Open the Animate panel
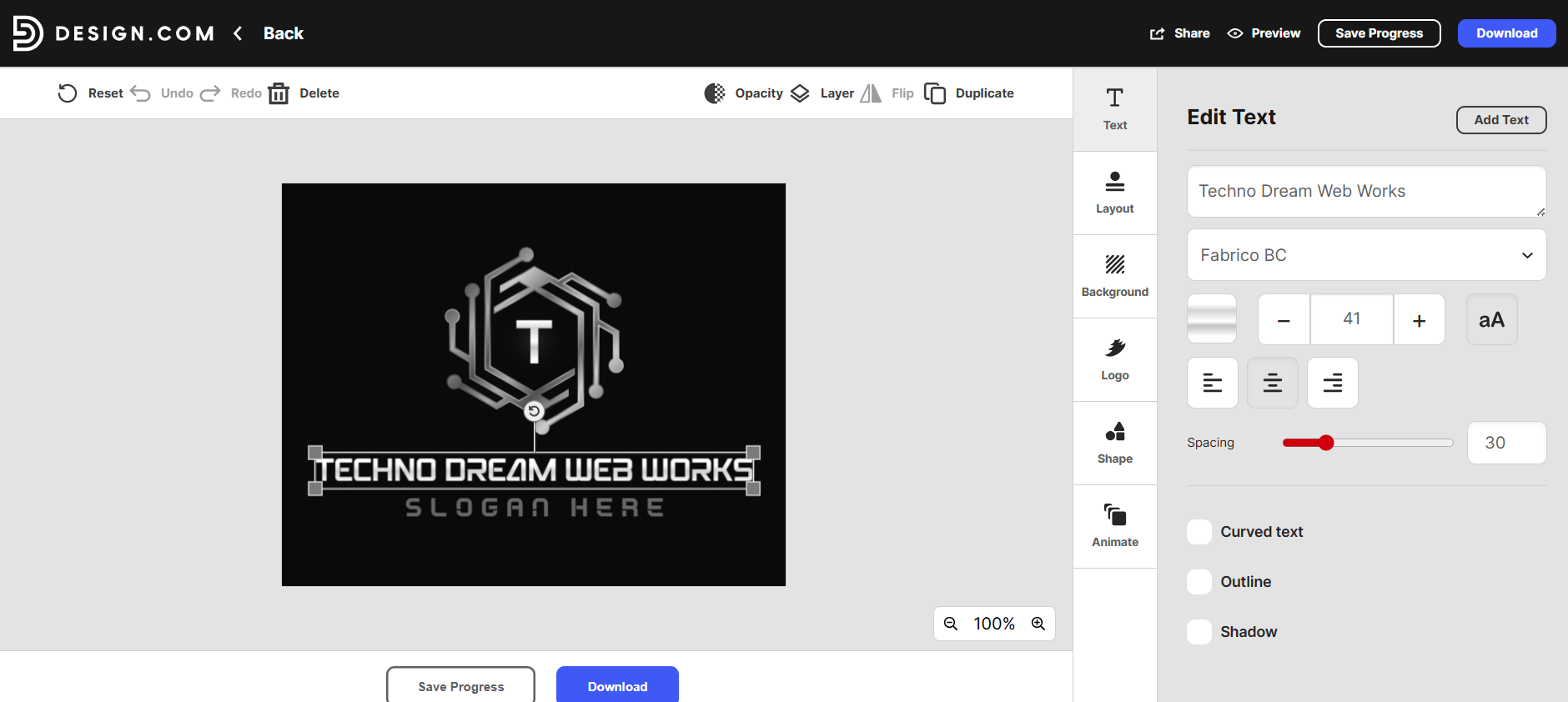This screenshot has height=702, width=1568. (x=1115, y=526)
